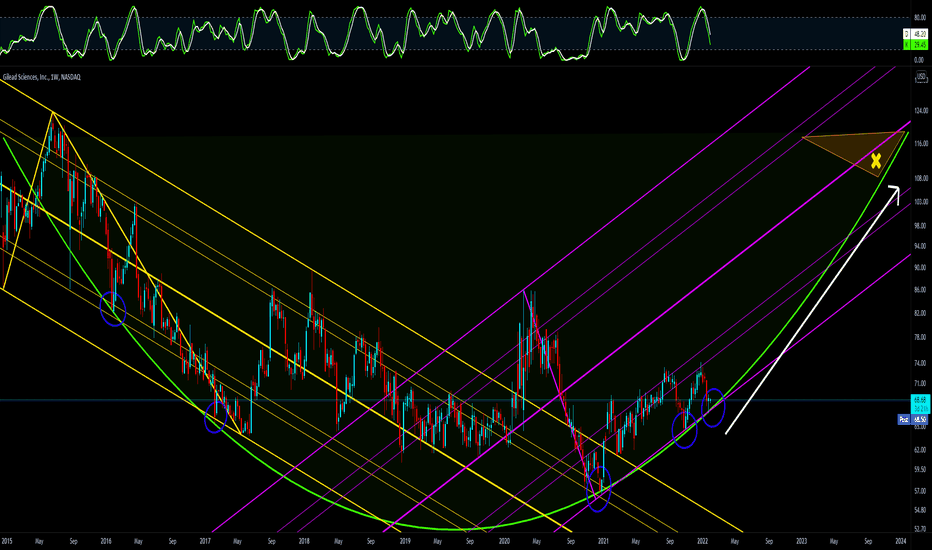The width and height of the screenshot is (932, 550).
Task: Click the 2021 label on time axis
Action: pos(603,542)
